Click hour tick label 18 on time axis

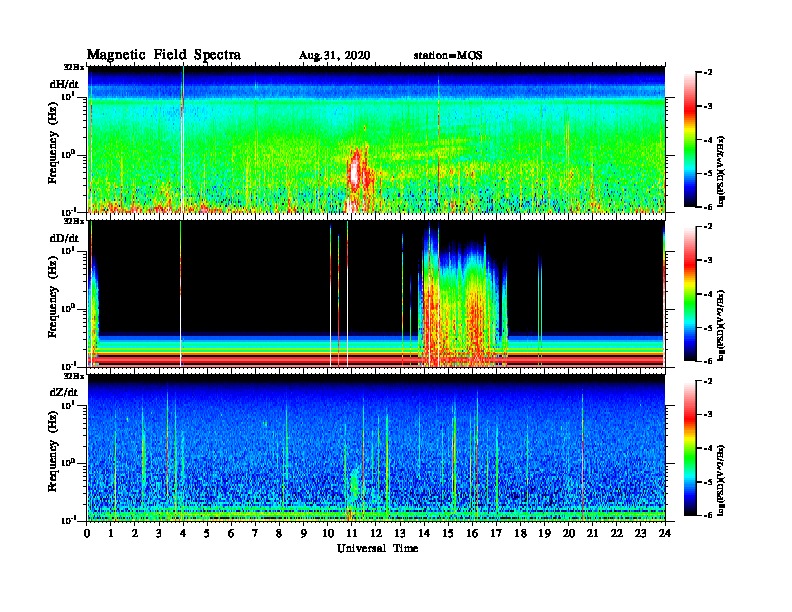520,533
